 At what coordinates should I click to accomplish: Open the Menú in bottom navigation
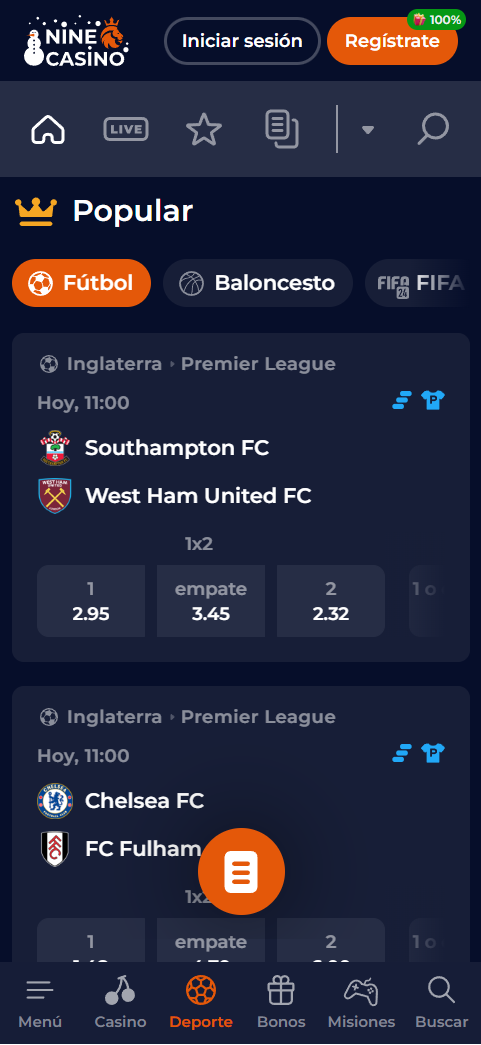[40, 1002]
